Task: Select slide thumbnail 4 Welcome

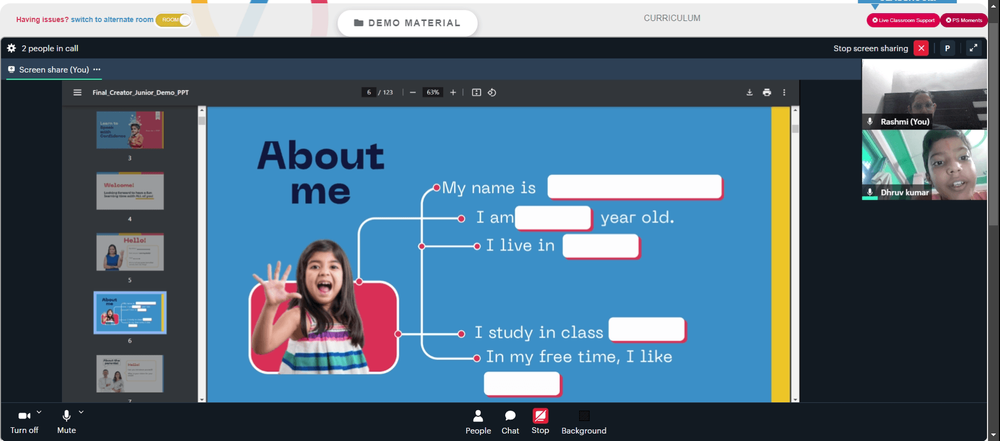Action: pyautogui.click(x=129, y=191)
